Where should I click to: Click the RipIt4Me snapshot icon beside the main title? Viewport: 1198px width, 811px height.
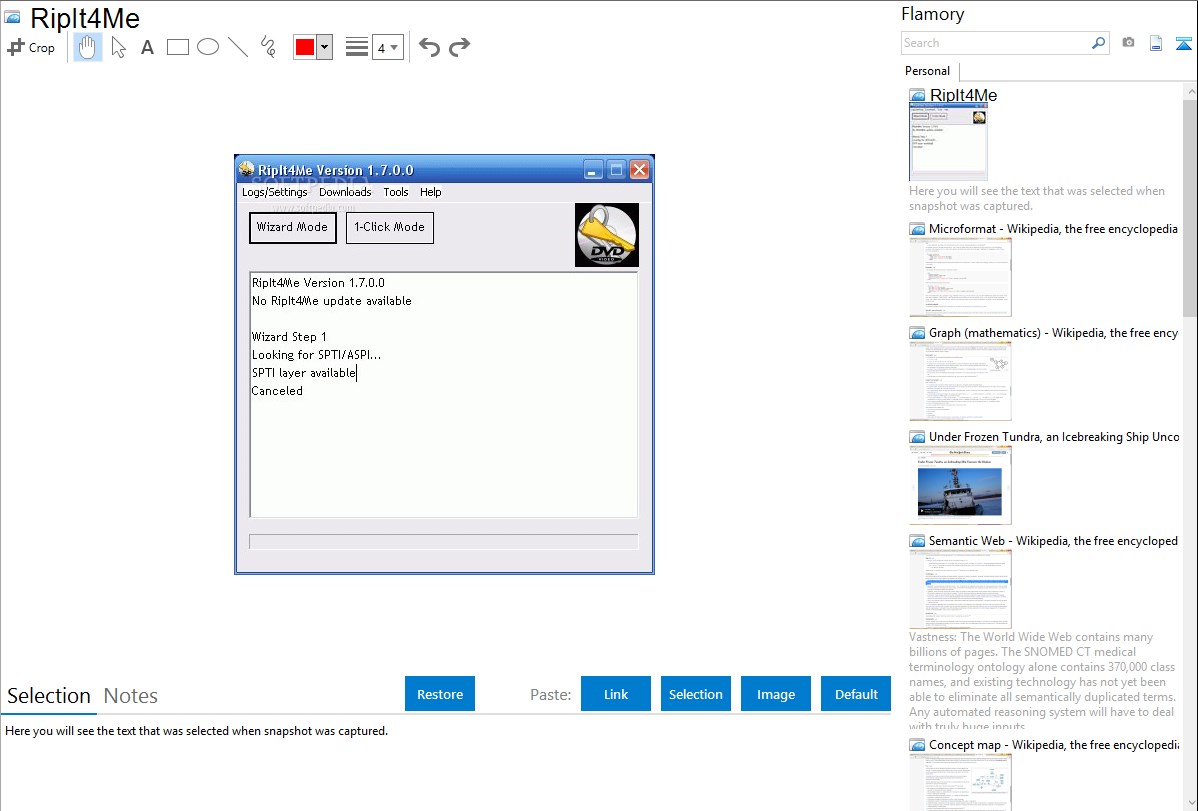click(12, 17)
